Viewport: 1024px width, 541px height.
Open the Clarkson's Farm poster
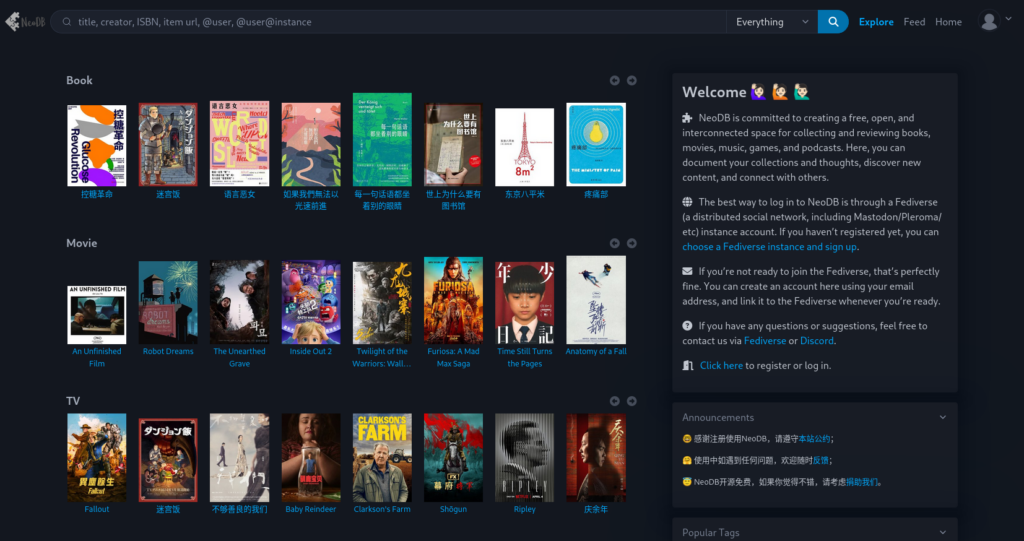pos(382,458)
